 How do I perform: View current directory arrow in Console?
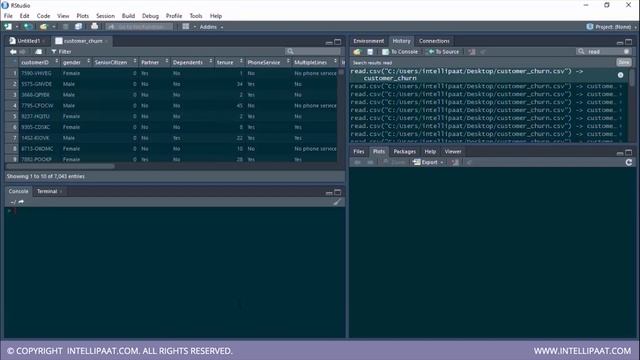pyautogui.click(x=21, y=202)
